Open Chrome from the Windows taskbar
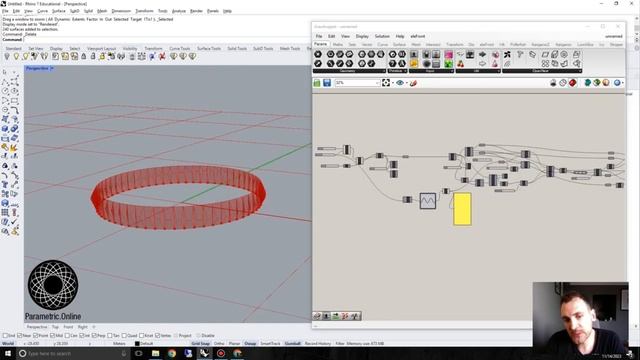Screen dimensions: 640x360 coord(172,353)
